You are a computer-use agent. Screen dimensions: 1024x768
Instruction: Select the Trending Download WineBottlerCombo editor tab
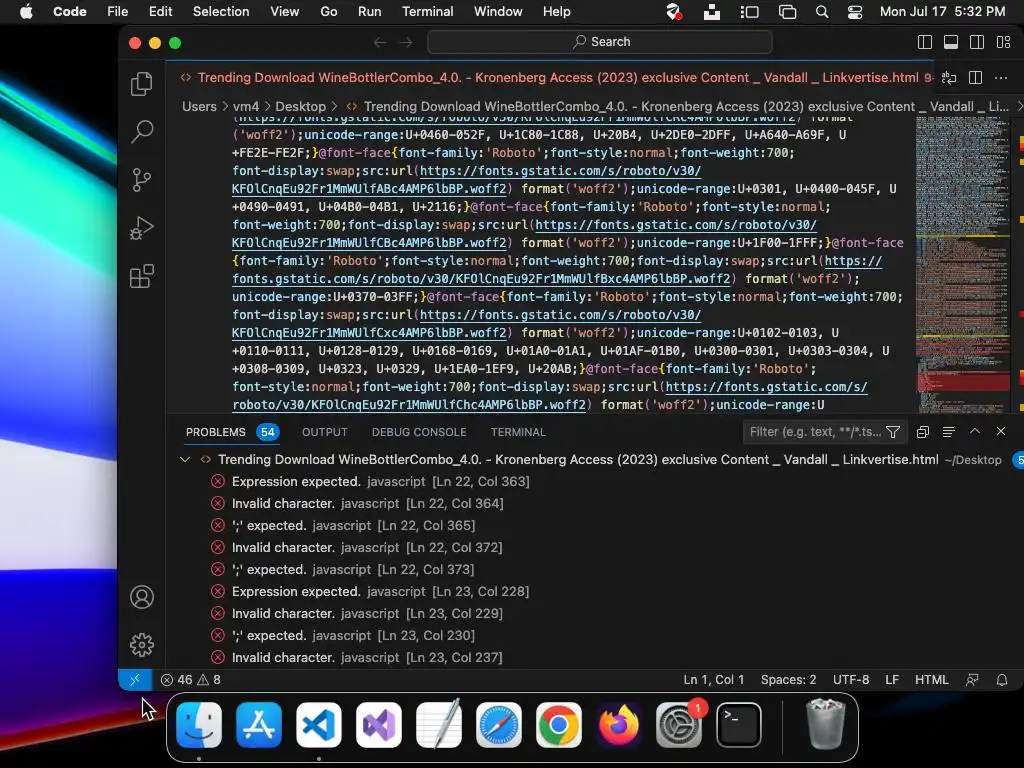[552, 78]
